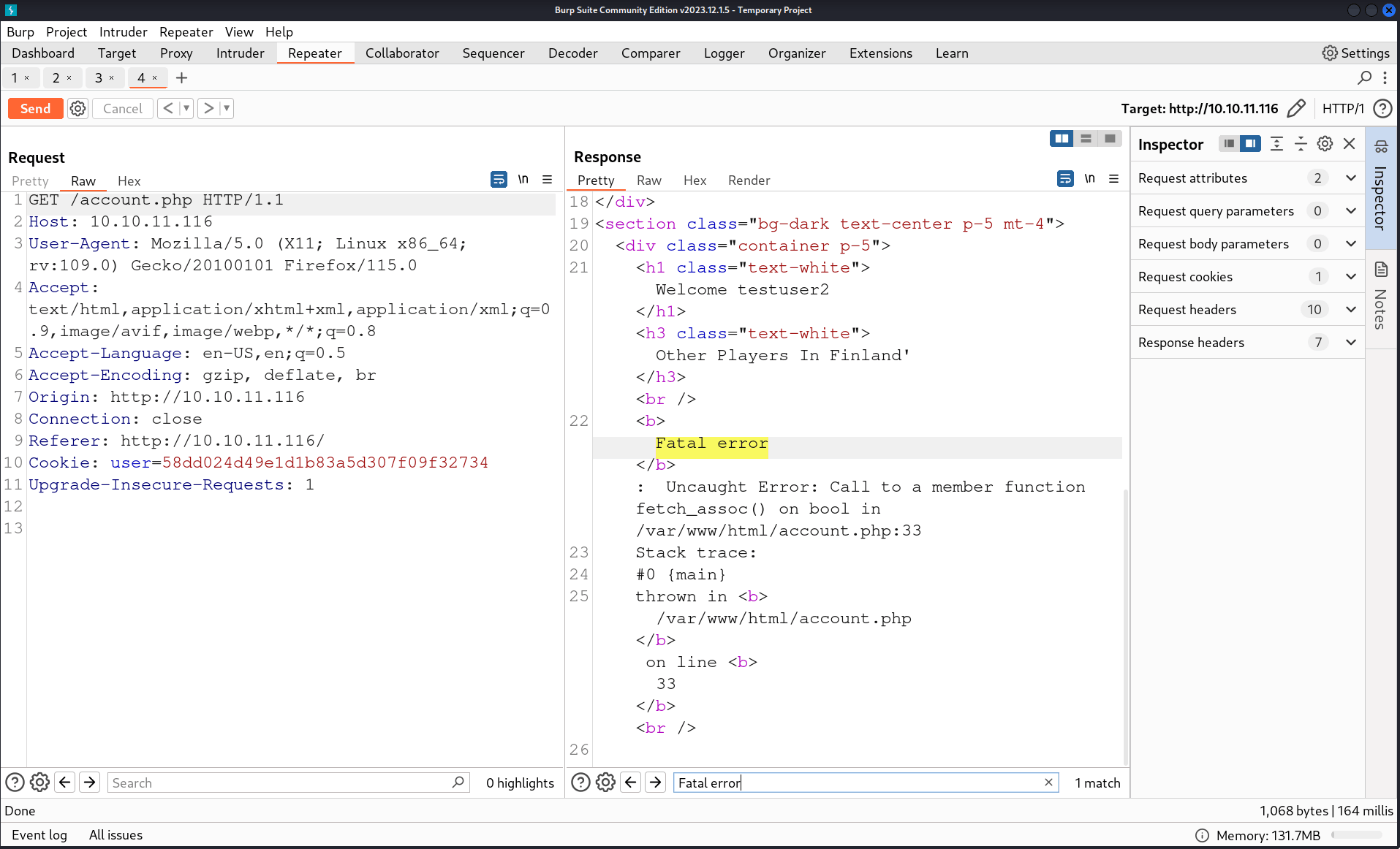
Task: Open request search help icon
Action: pyautogui.click(x=15, y=783)
